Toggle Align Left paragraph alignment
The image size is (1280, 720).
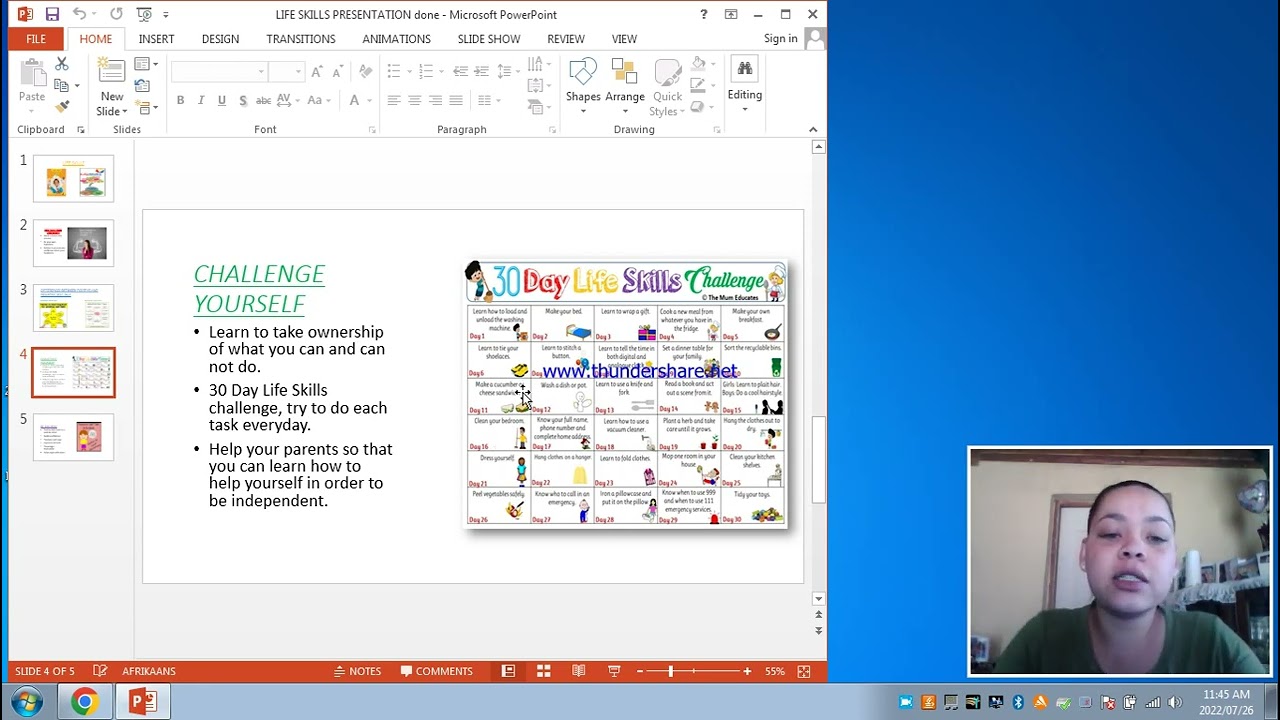[x=394, y=100]
